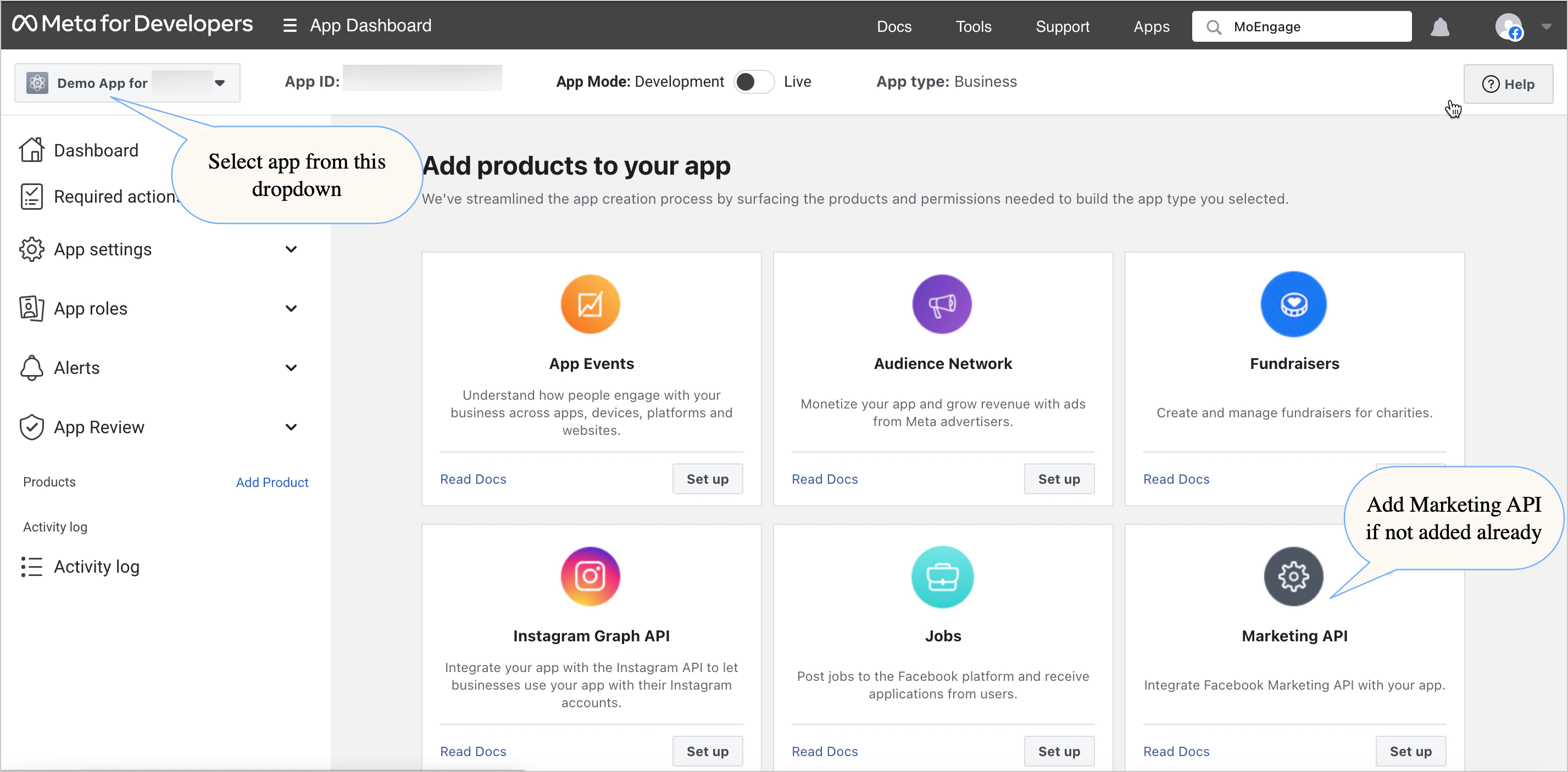Image resolution: width=1568 pixels, height=772 pixels.
Task: Open the App Dashboard hamburger menu
Action: click(x=290, y=26)
